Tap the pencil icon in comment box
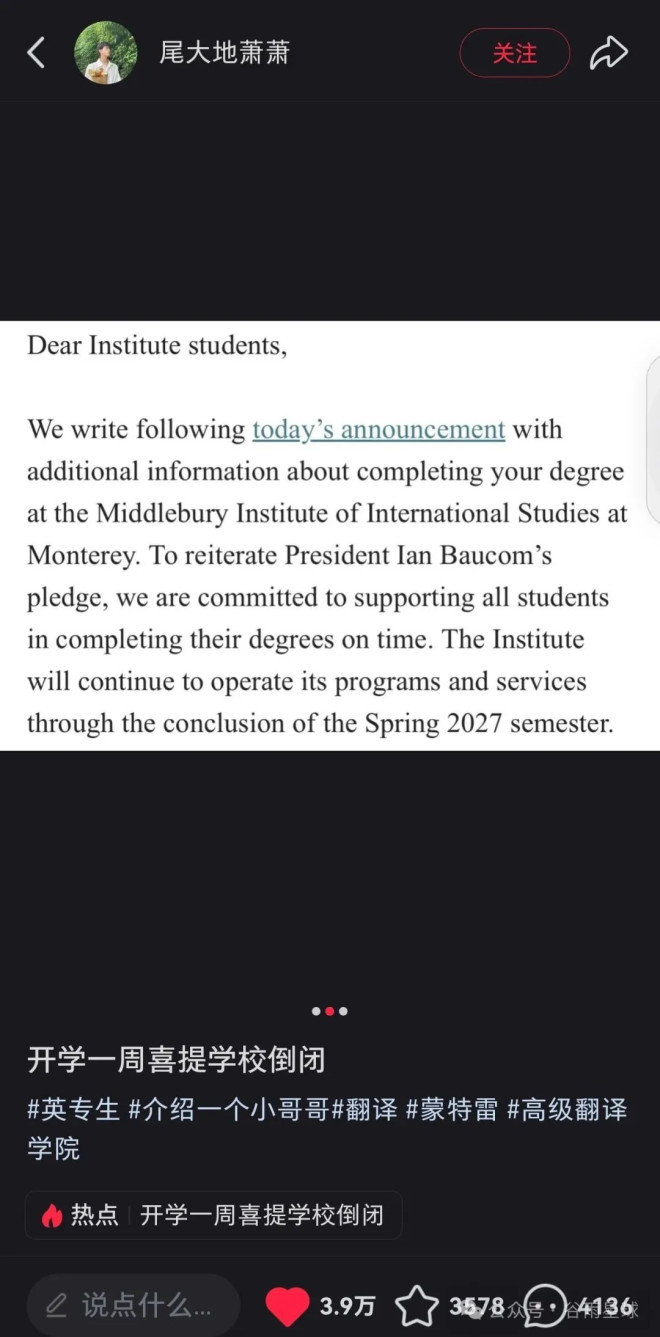 point(57,1305)
